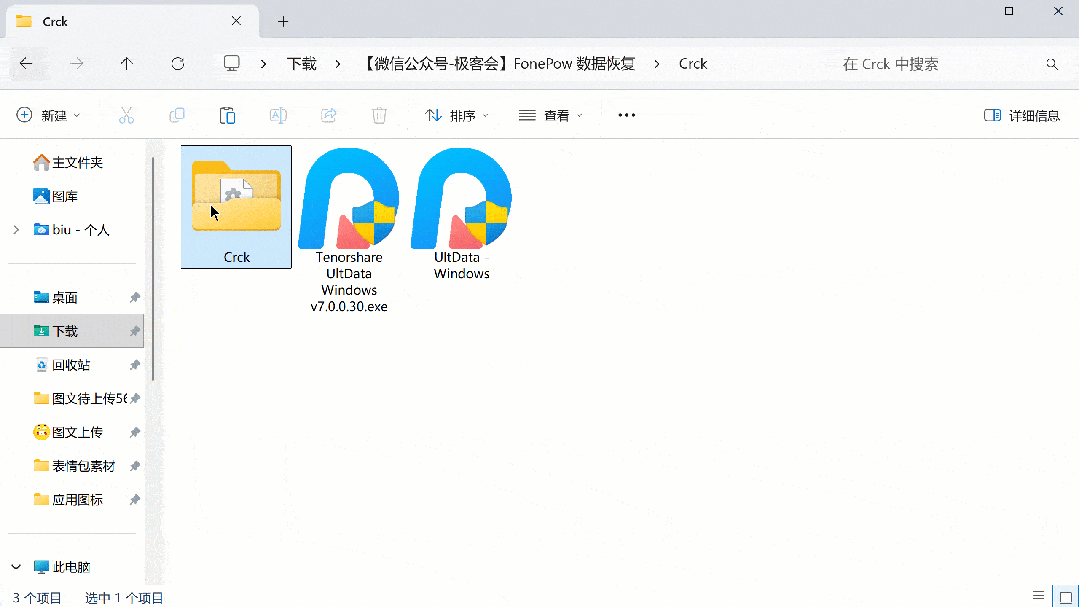Cut the selected item using toolbar scissors icon

(127, 115)
